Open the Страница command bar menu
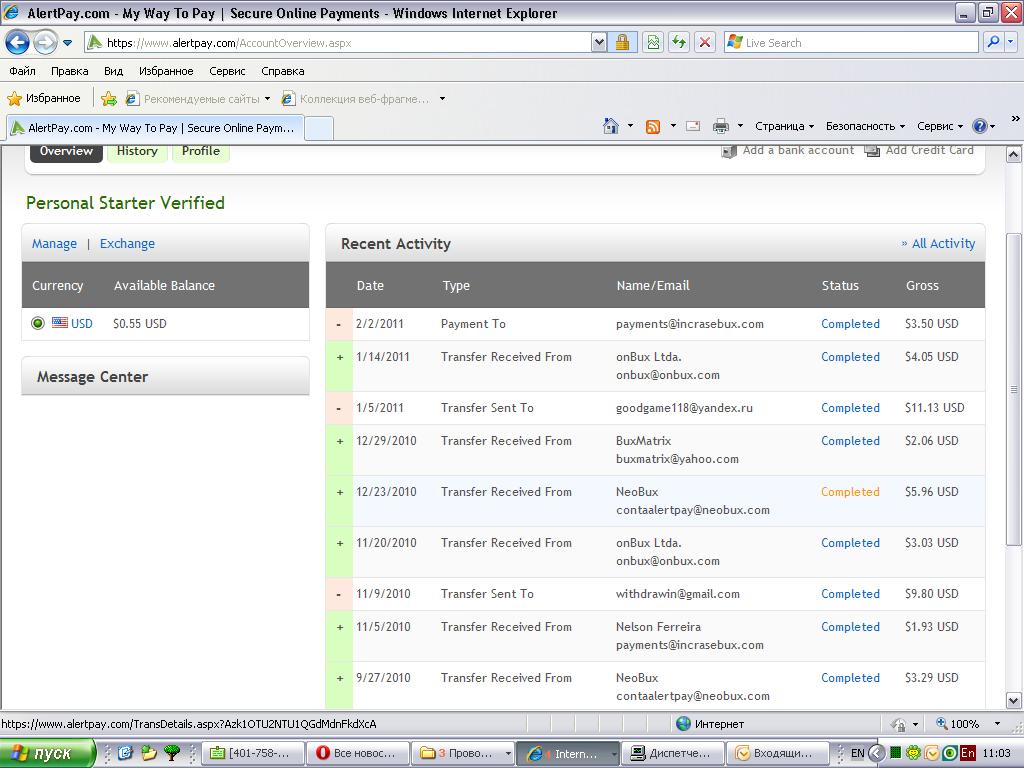 pos(784,126)
